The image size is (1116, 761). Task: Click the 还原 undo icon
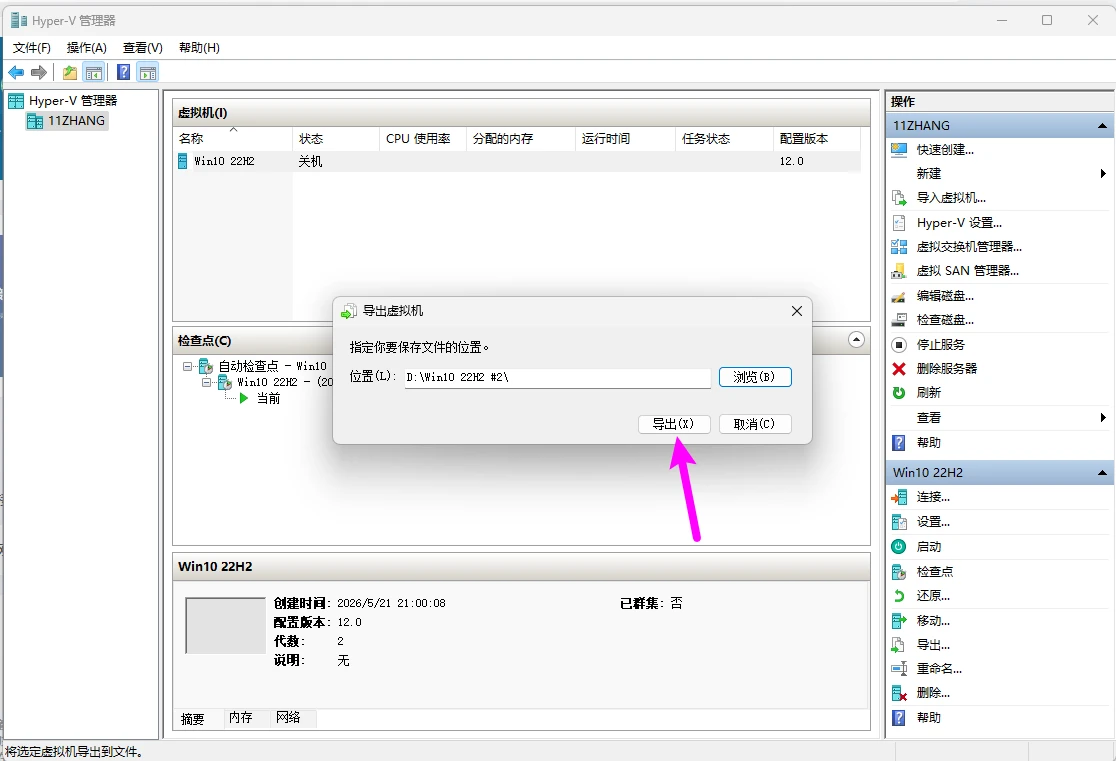tap(899, 596)
